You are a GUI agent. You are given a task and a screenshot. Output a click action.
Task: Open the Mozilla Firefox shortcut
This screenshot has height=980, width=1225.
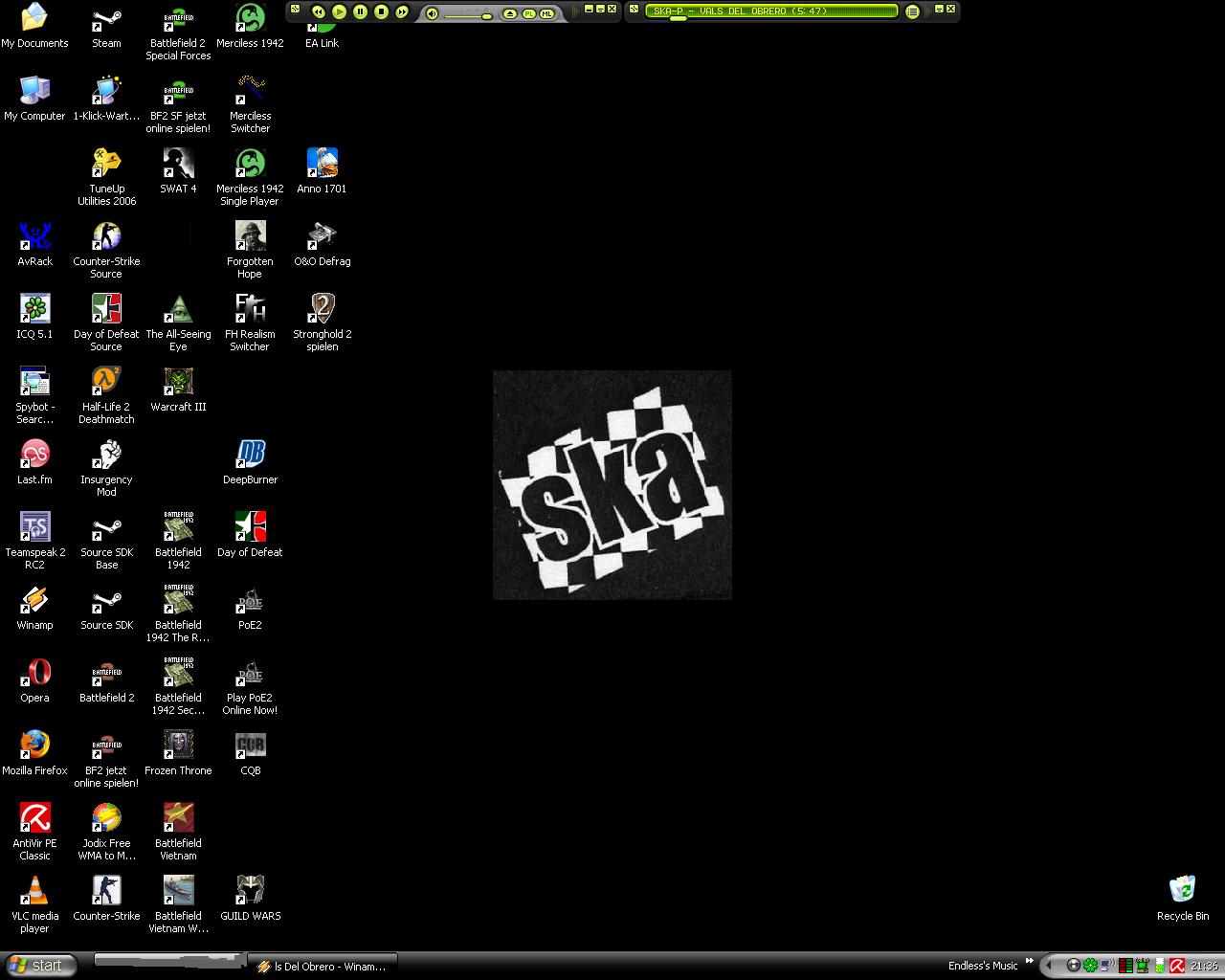[x=34, y=753]
